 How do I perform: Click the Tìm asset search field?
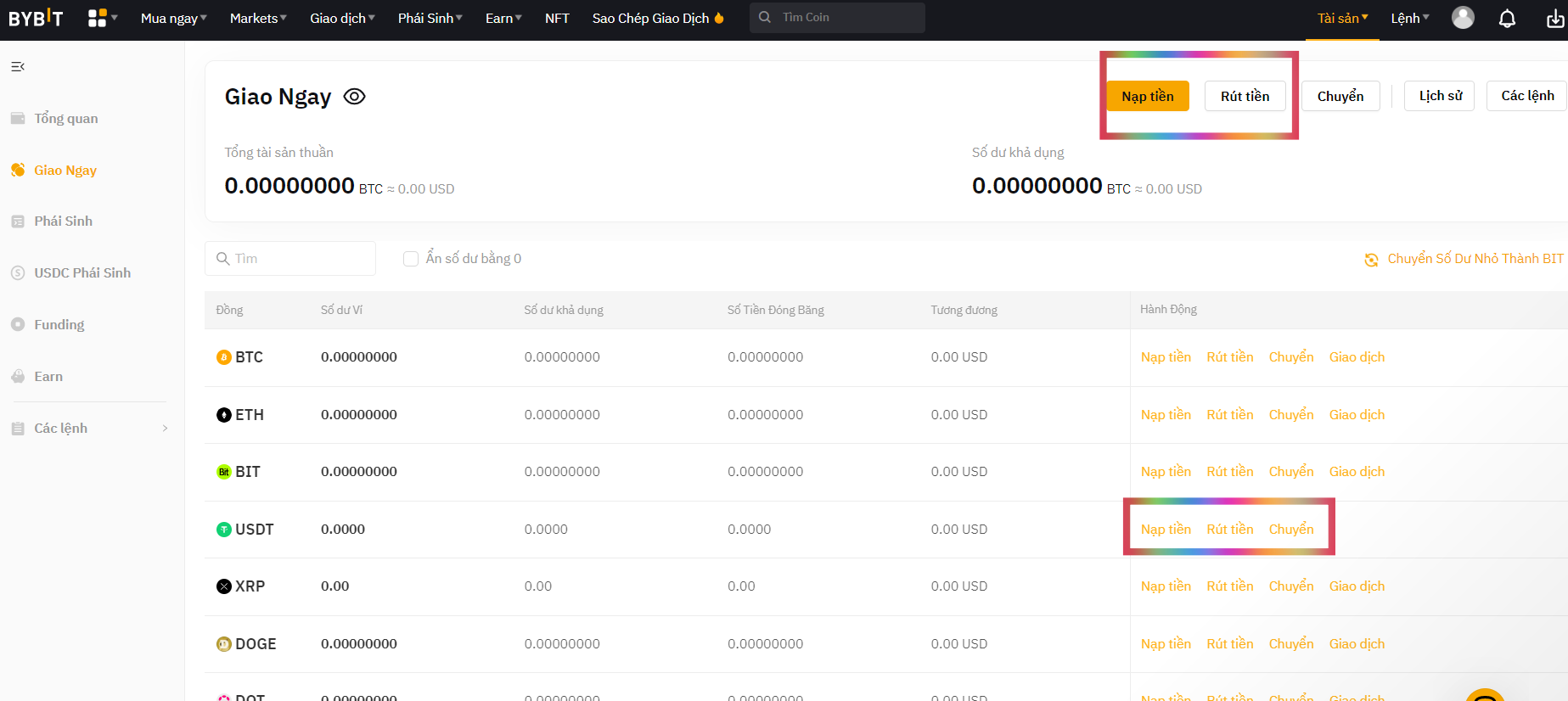tap(290, 259)
